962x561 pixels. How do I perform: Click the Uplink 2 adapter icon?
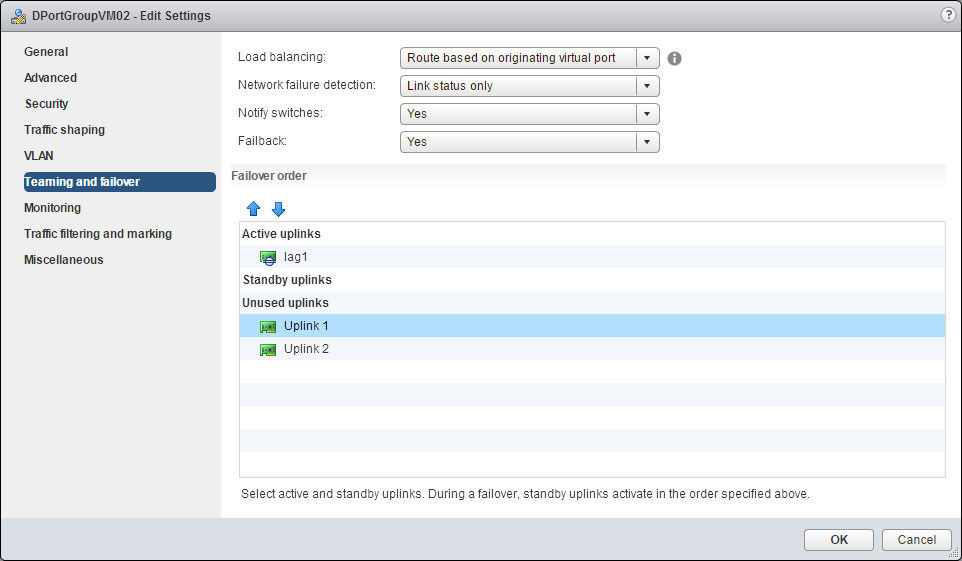267,349
